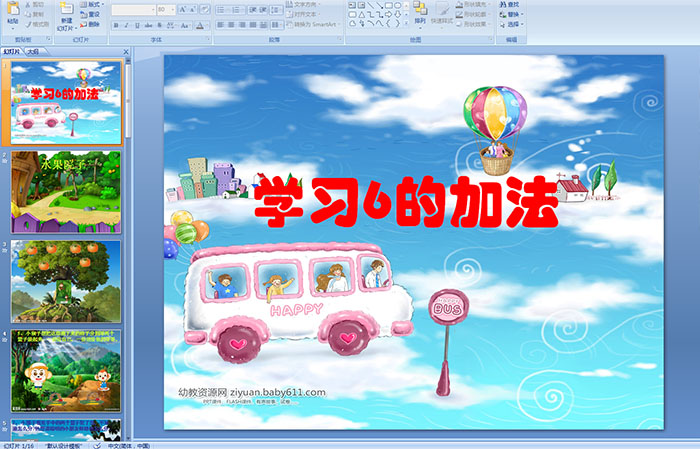Open the font size dropdown
The width and height of the screenshot is (700, 449).
coord(173,9)
